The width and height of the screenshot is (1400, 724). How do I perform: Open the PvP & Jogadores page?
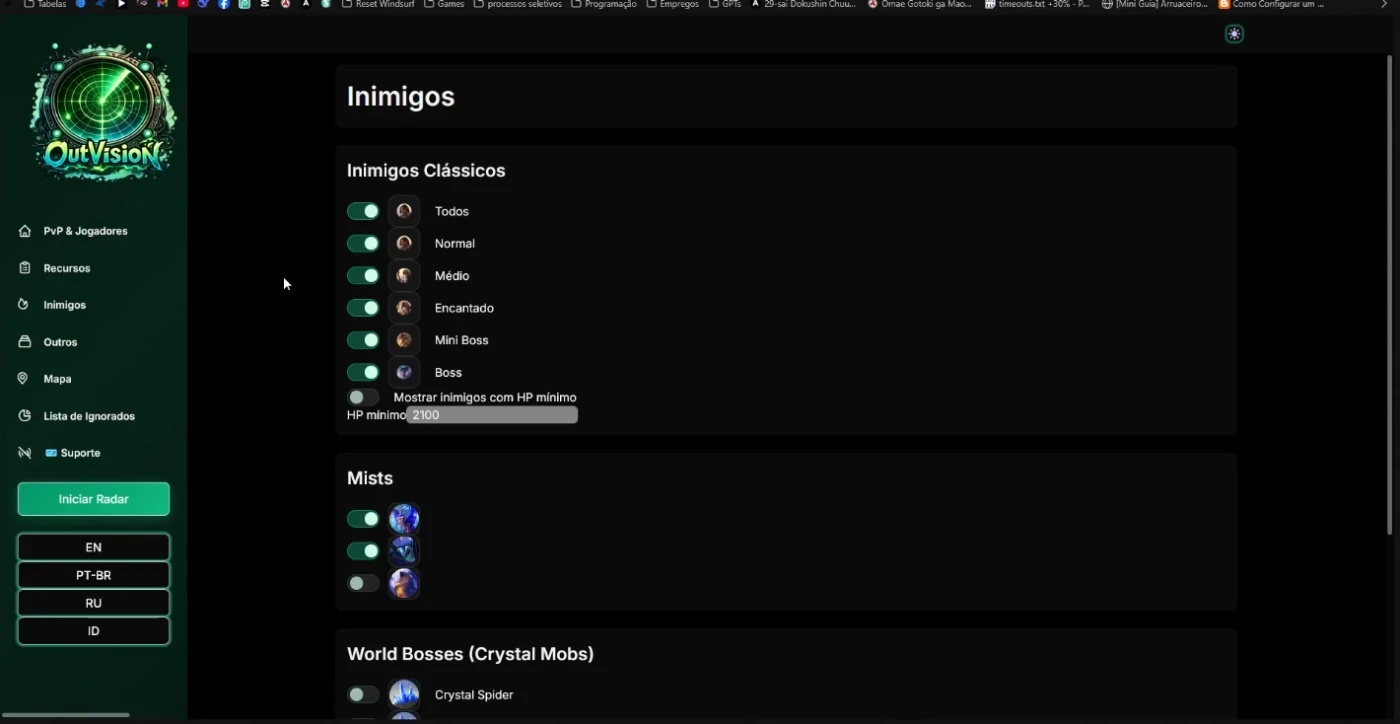point(85,231)
